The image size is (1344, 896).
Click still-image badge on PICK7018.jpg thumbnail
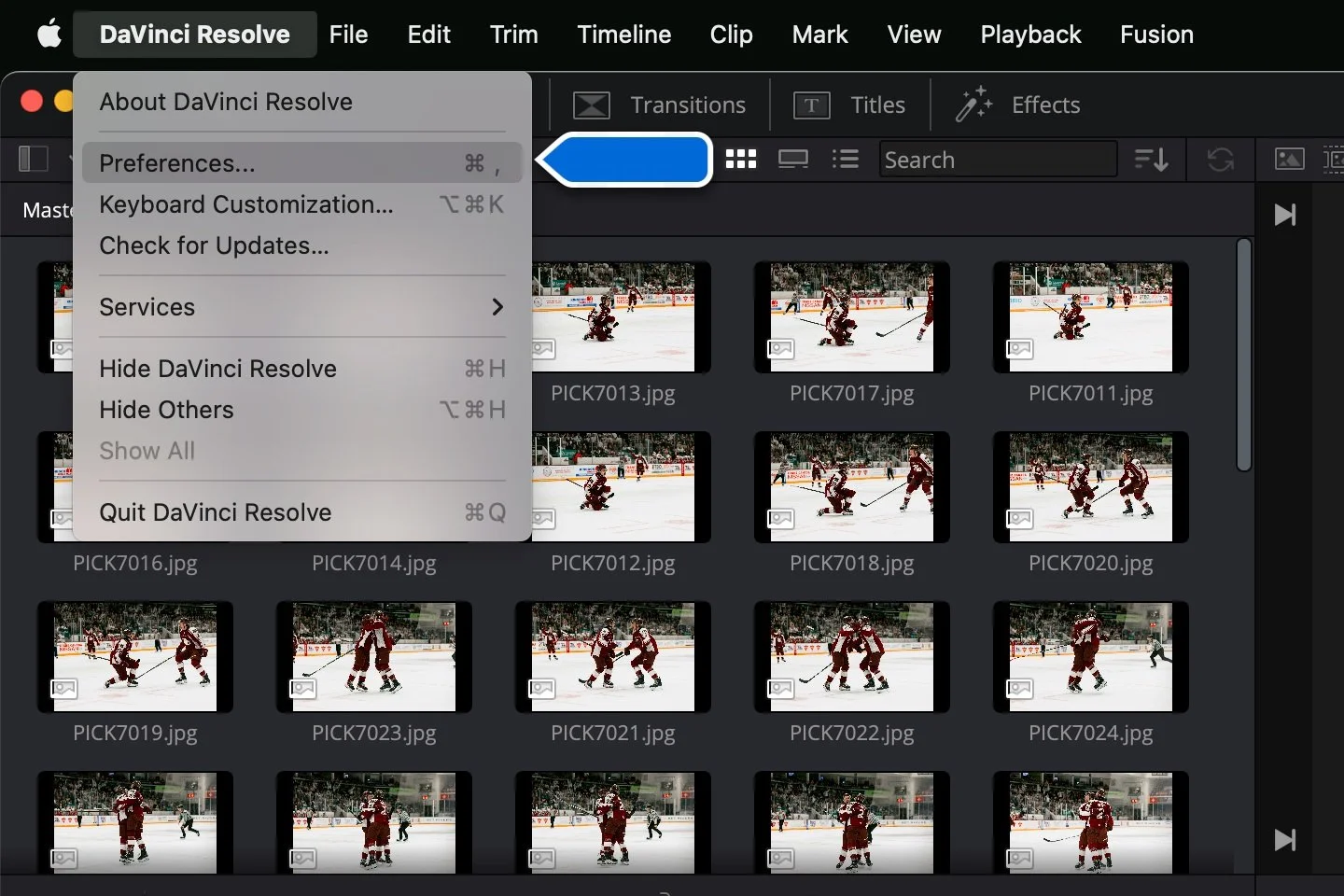pyautogui.click(x=780, y=519)
